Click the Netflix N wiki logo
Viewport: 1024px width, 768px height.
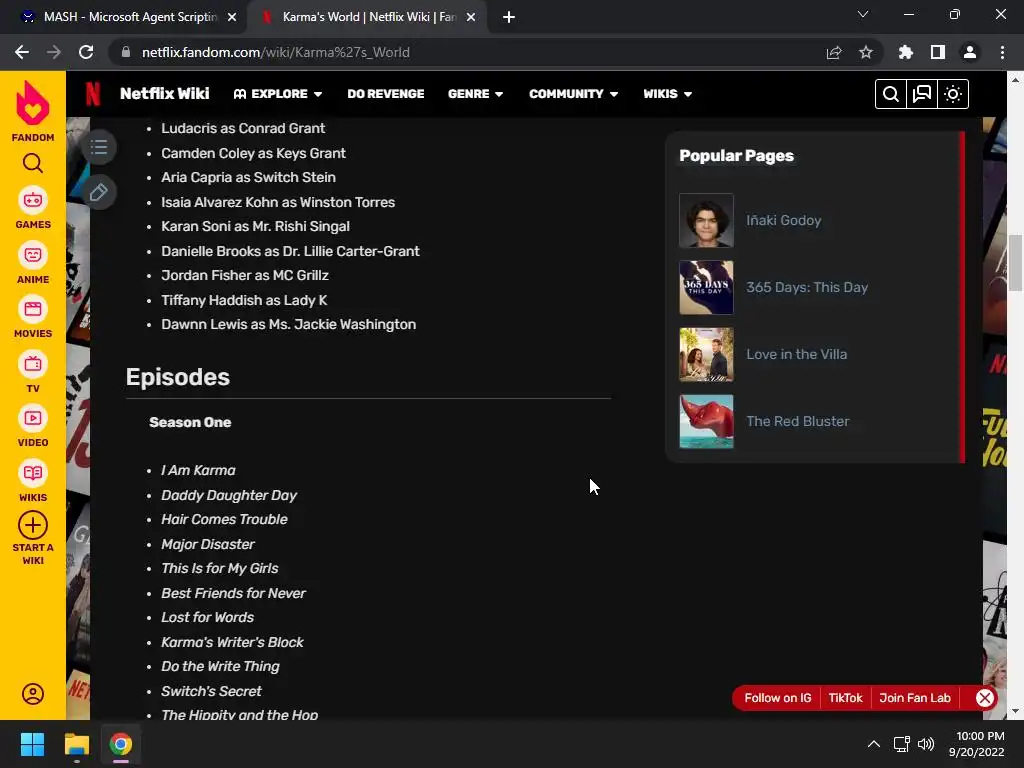(93, 93)
